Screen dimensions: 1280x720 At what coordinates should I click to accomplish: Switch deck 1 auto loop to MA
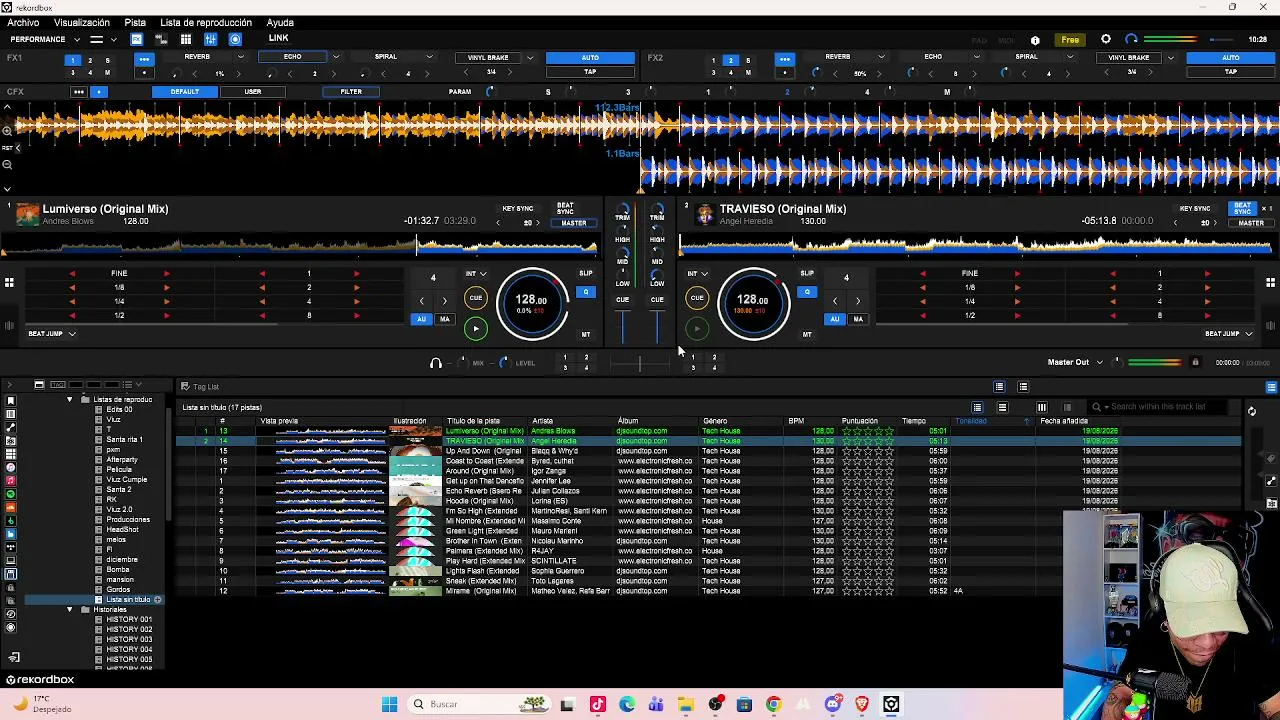pyautogui.click(x=444, y=319)
